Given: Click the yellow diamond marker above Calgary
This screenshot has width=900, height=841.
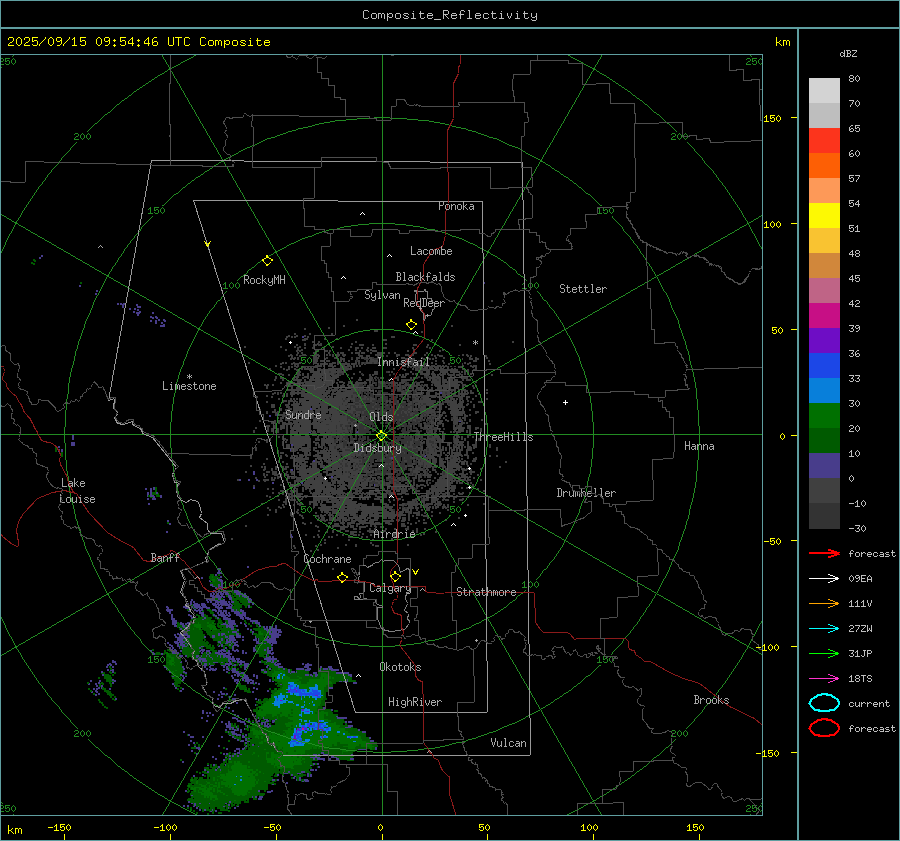Looking at the screenshot, I should (x=395, y=576).
